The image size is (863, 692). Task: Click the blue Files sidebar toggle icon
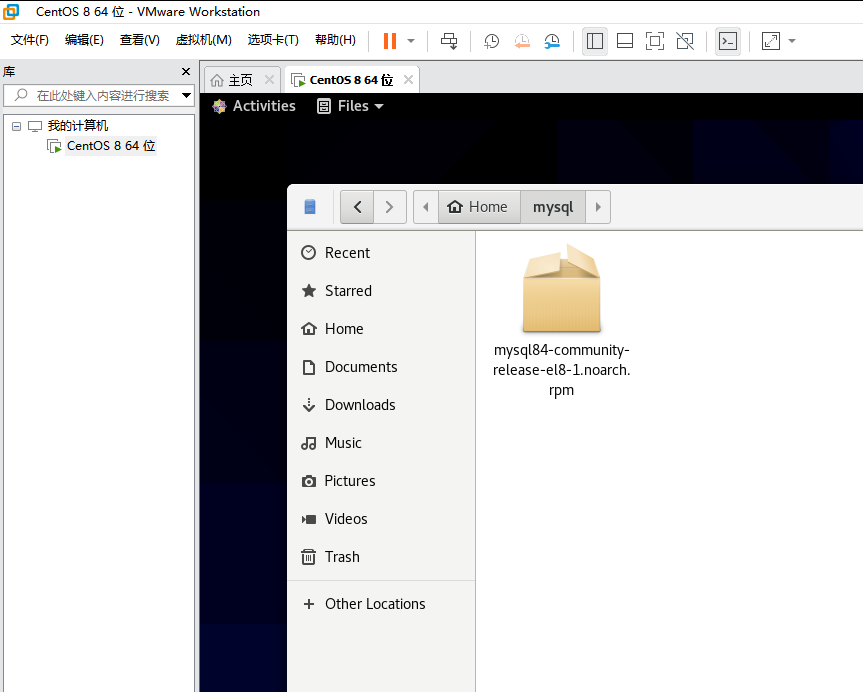[x=310, y=207]
